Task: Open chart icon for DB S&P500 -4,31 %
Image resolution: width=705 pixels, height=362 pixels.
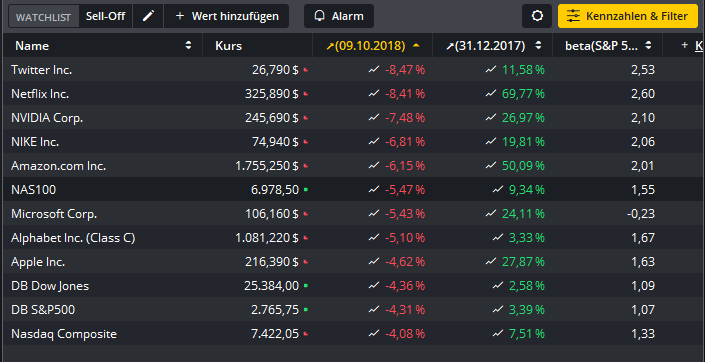Action: click(374, 310)
